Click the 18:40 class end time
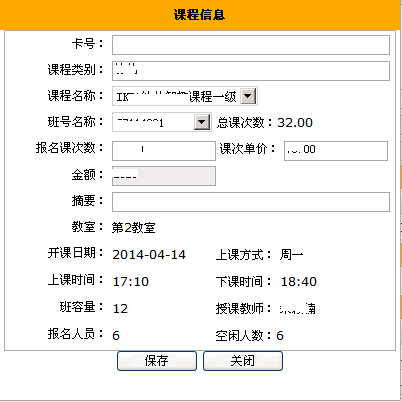The height and width of the screenshot is (402, 402). coord(299,282)
